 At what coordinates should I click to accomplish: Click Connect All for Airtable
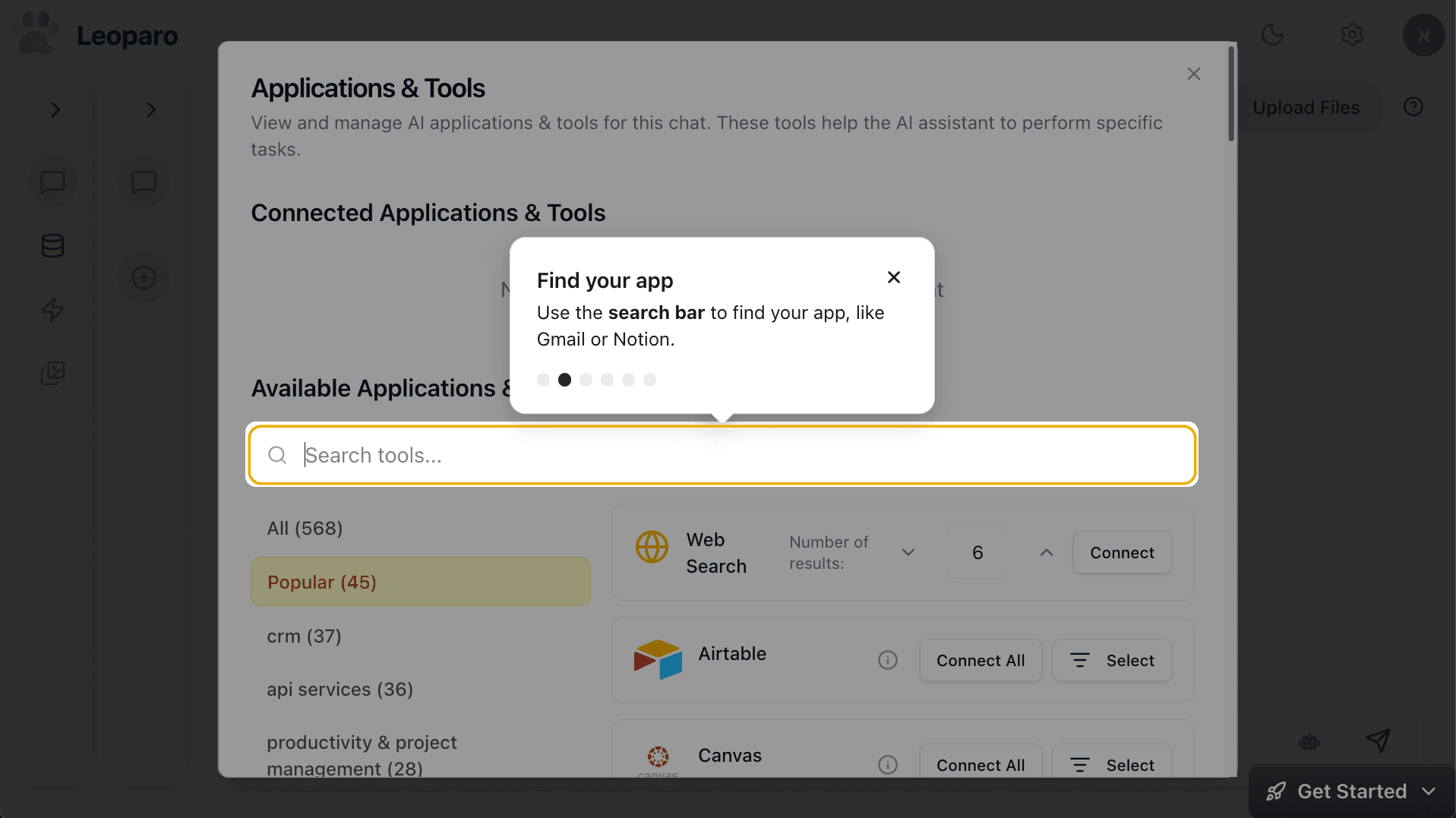click(x=981, y=660)
